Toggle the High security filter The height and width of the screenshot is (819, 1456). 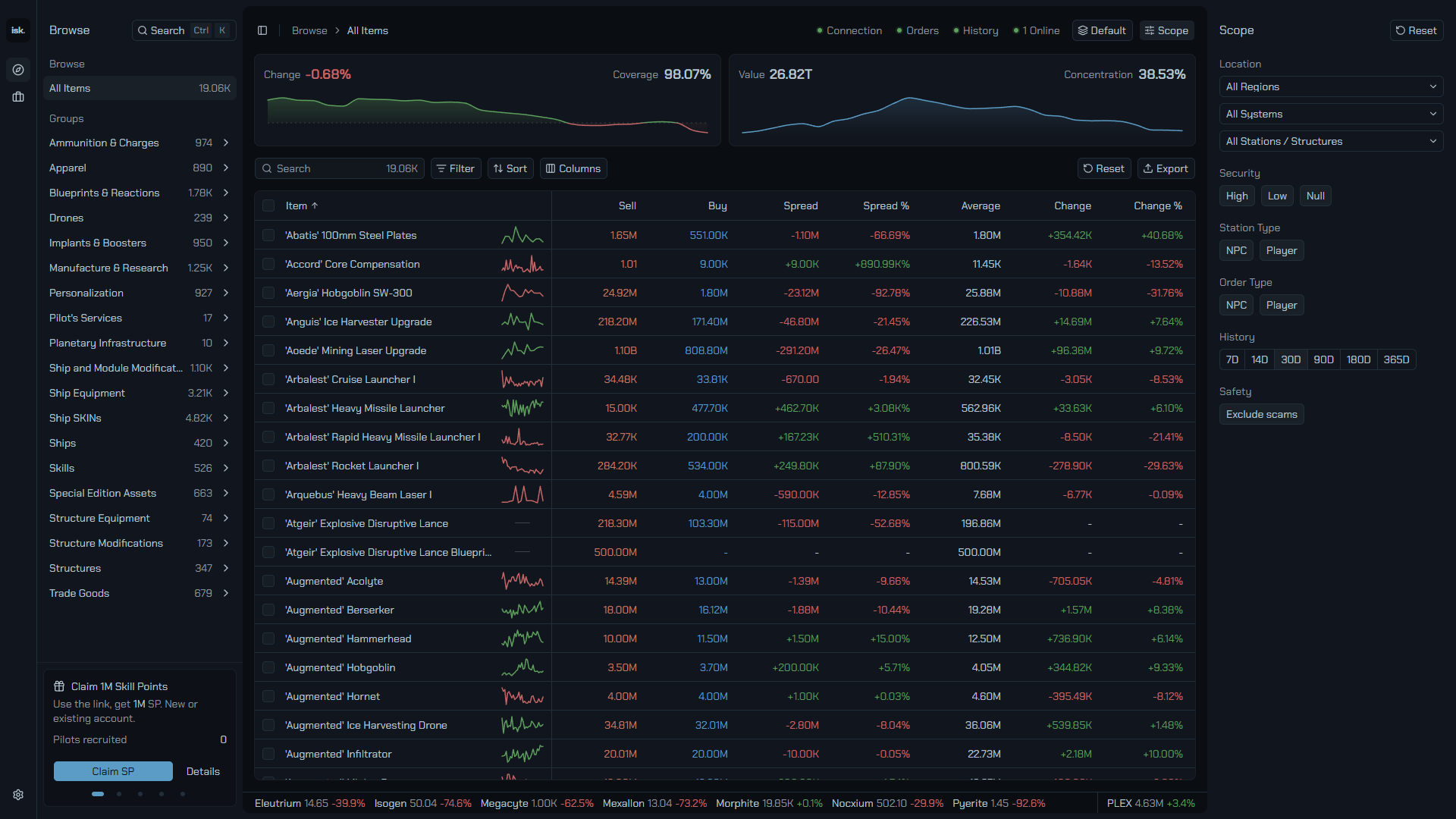point(1237,196)
